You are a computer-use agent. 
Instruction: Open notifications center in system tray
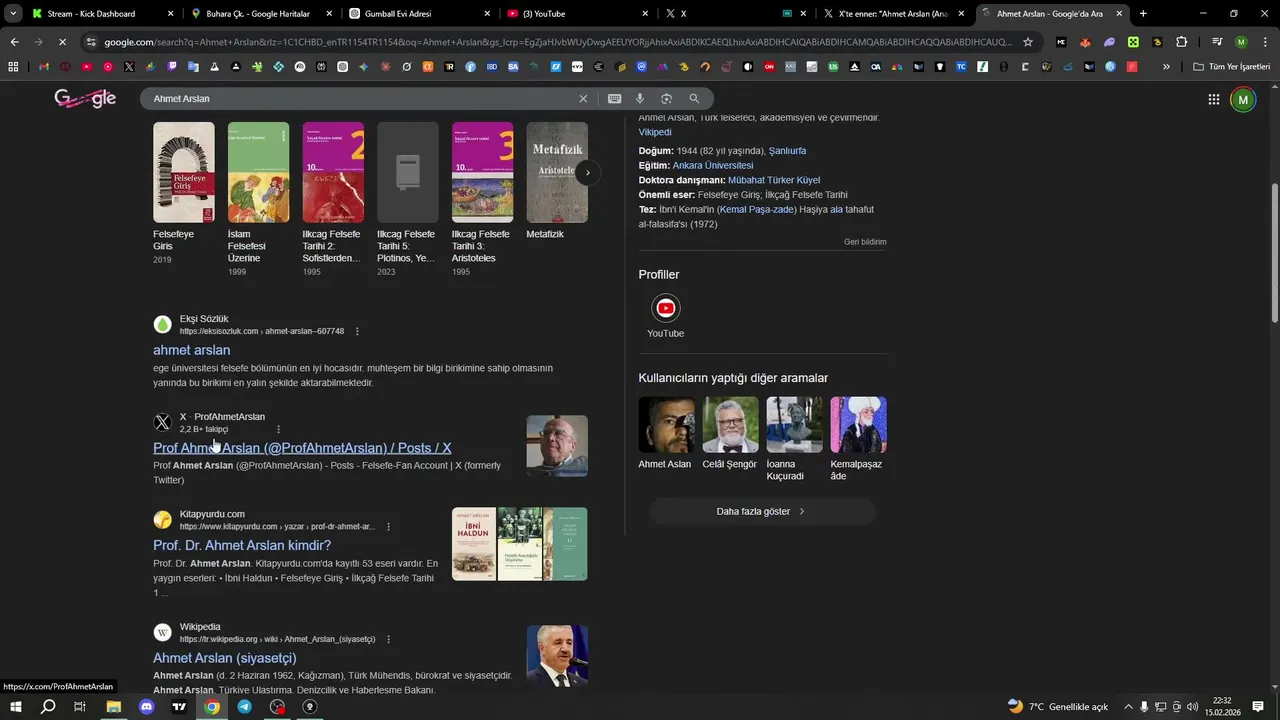point(1258,706)
